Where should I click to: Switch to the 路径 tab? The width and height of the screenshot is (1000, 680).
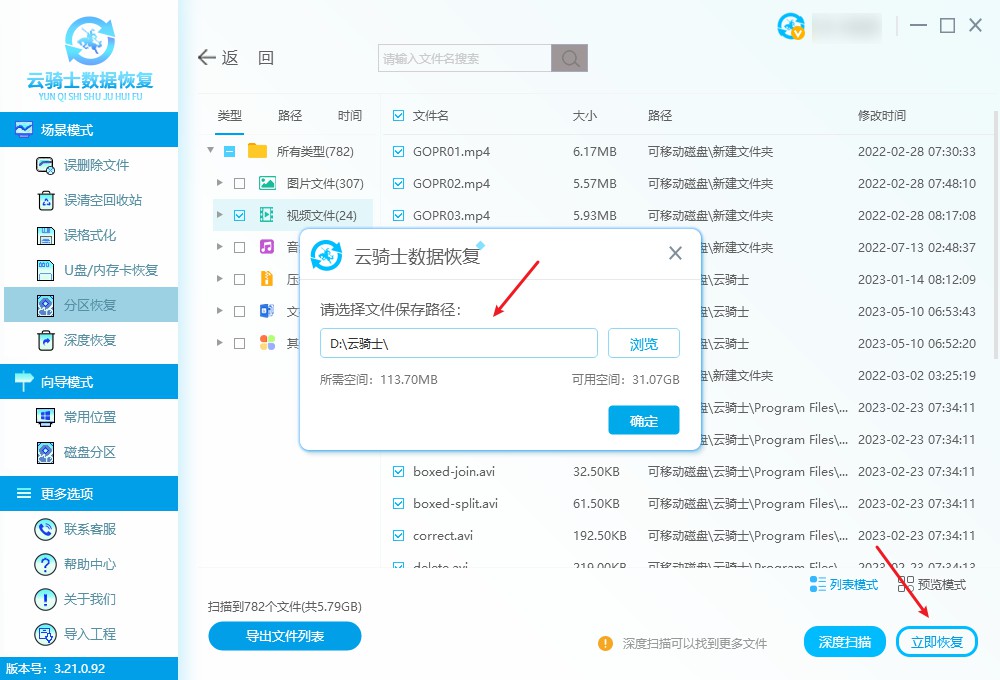[x=289, y=115]
